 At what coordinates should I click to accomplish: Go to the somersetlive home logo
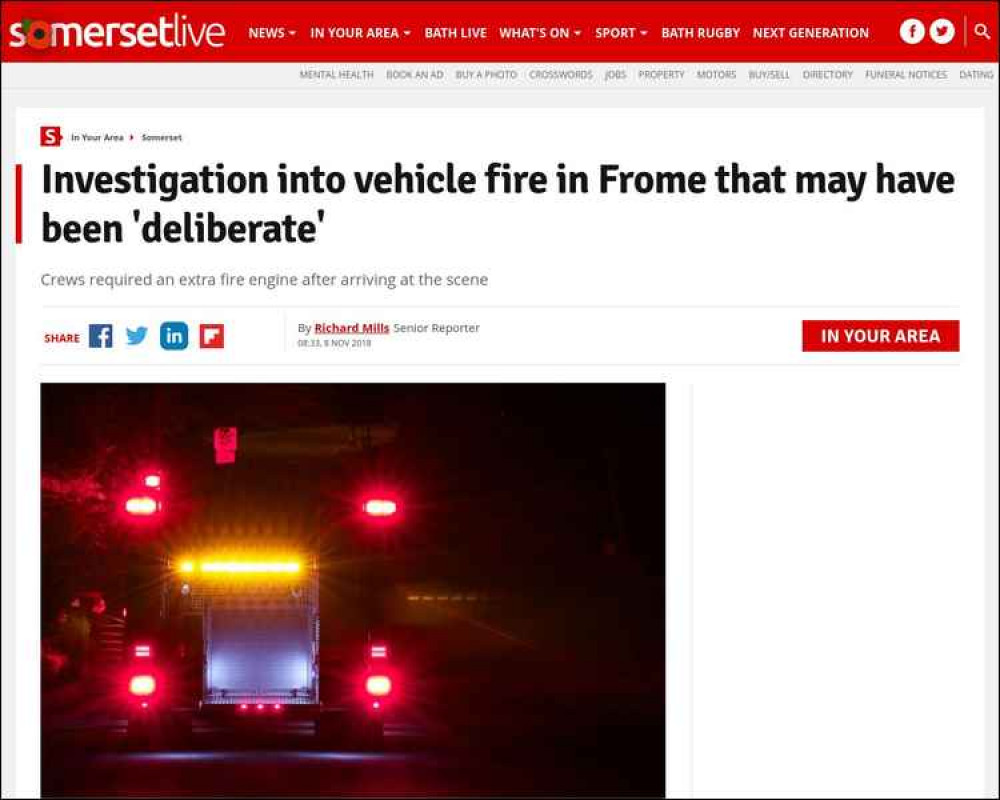pyautogui.click(x=117, y=32)
